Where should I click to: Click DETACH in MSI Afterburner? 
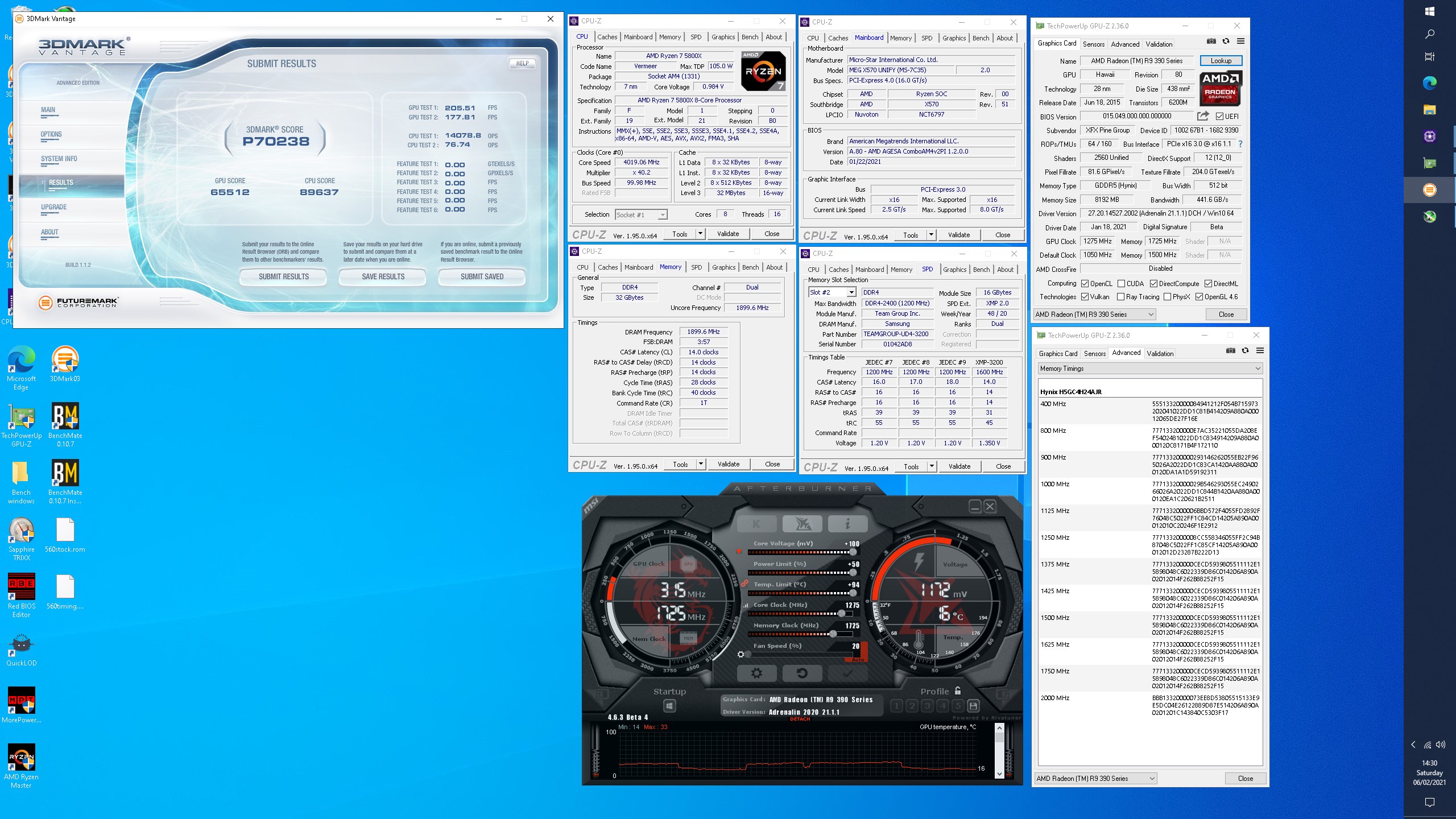[x=799, y=719]
